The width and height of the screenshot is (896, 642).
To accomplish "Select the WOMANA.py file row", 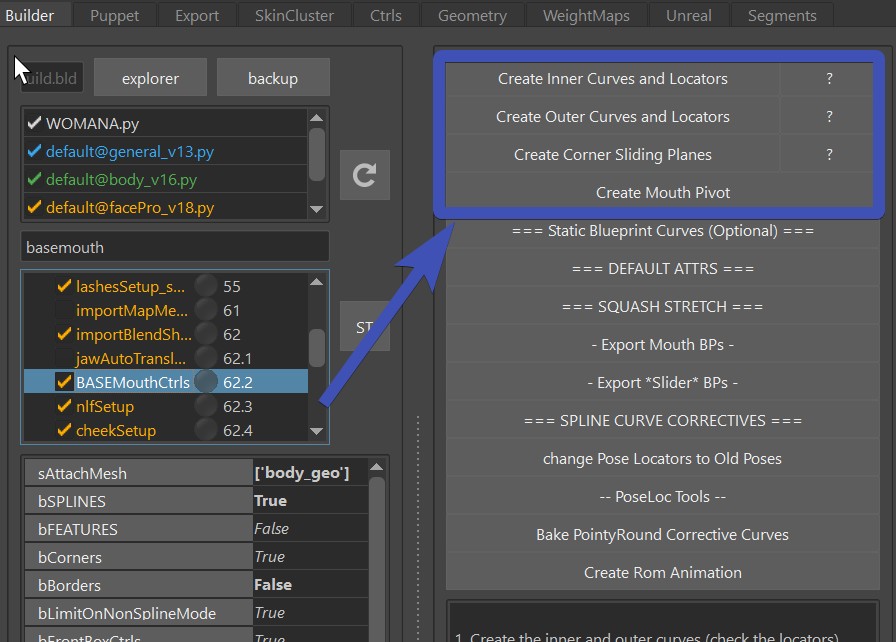I will click(165, 123).
